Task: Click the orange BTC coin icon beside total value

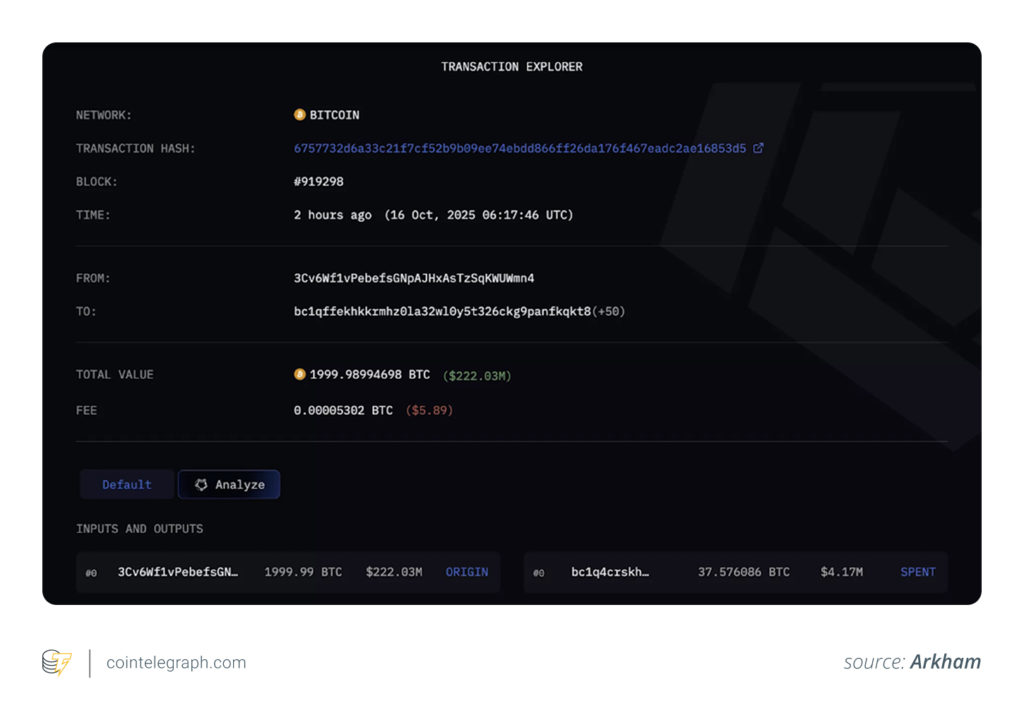Action: coord(299,374)
